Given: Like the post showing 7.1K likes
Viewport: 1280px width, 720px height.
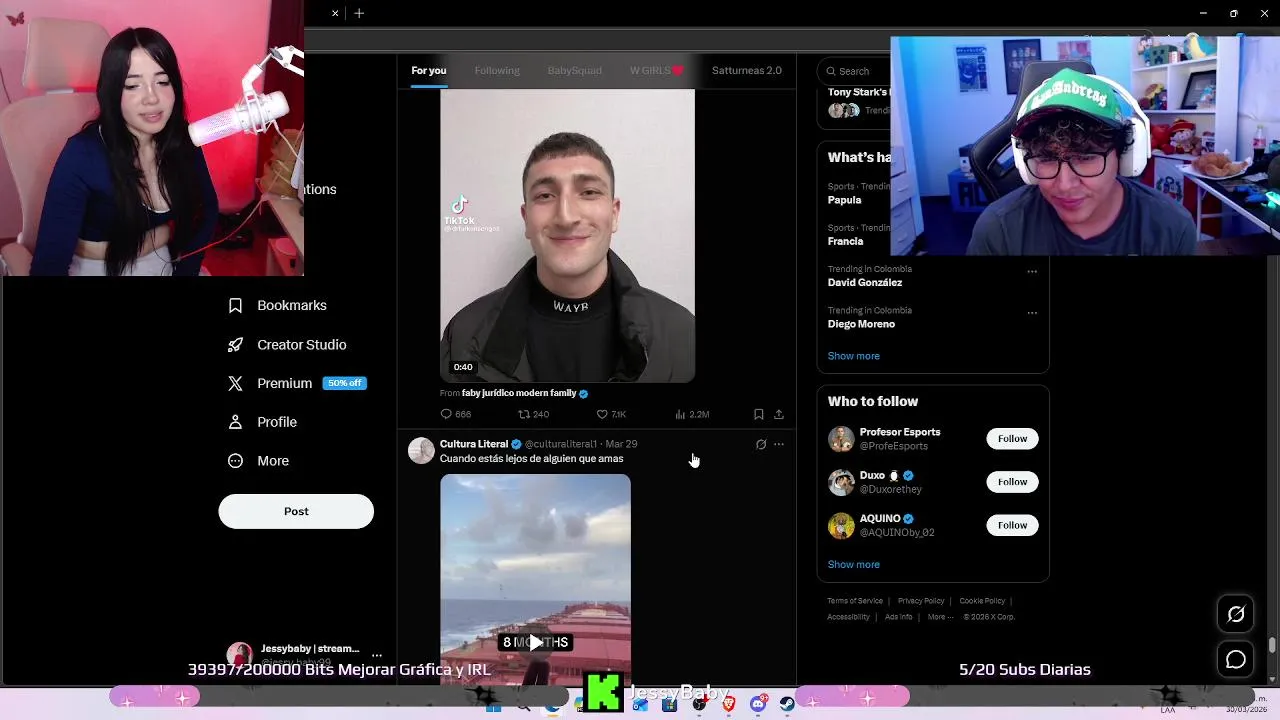Looking at the screenshot, I should pyautogui.click(x=611, y=414).
